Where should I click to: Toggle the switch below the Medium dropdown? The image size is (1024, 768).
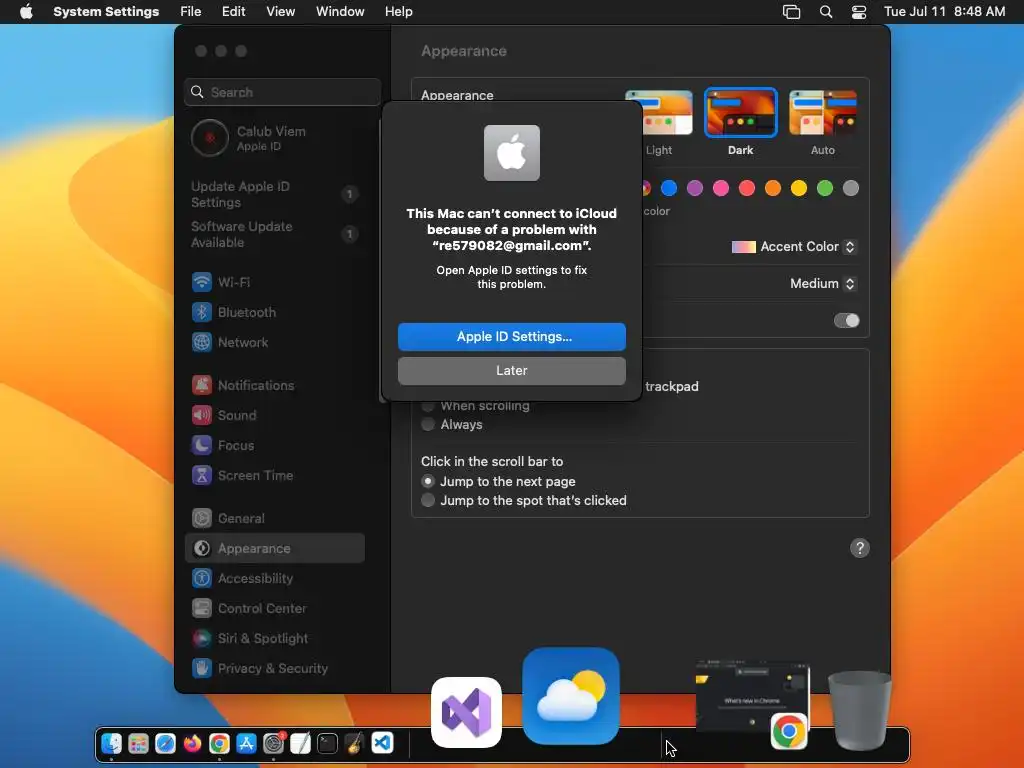(846, 321)
